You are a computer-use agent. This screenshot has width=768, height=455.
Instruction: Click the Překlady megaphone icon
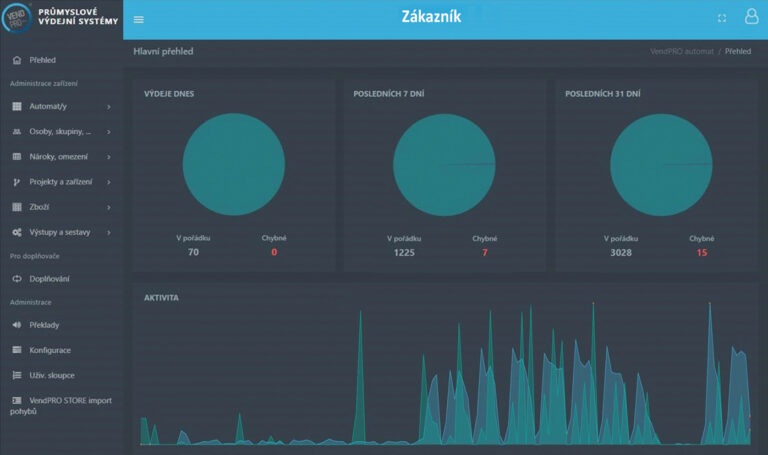[x=17, y=325]
